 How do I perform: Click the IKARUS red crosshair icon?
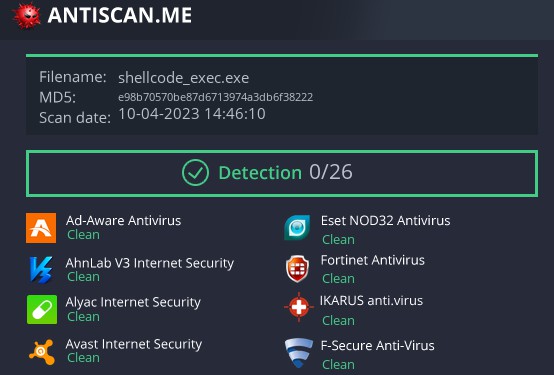(299, 307)
